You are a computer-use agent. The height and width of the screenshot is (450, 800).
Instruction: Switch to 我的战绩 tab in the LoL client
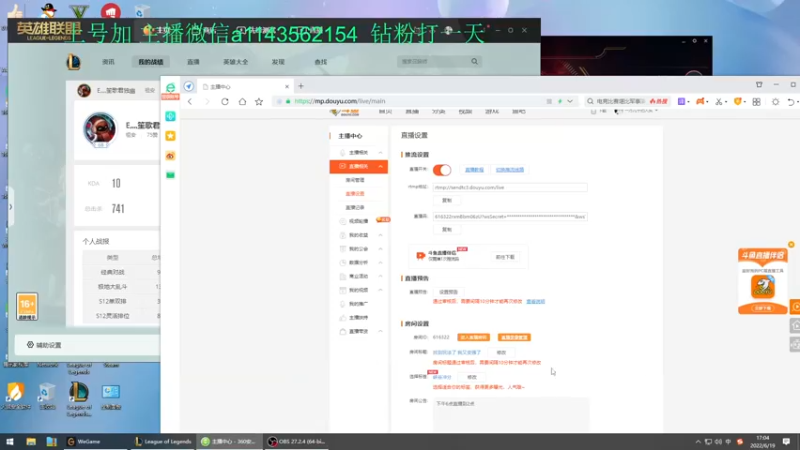click(x=151, y=62)
